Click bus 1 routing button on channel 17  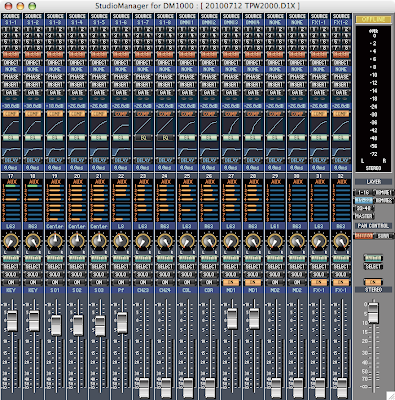pyautogui.click(x=7, y=29)
